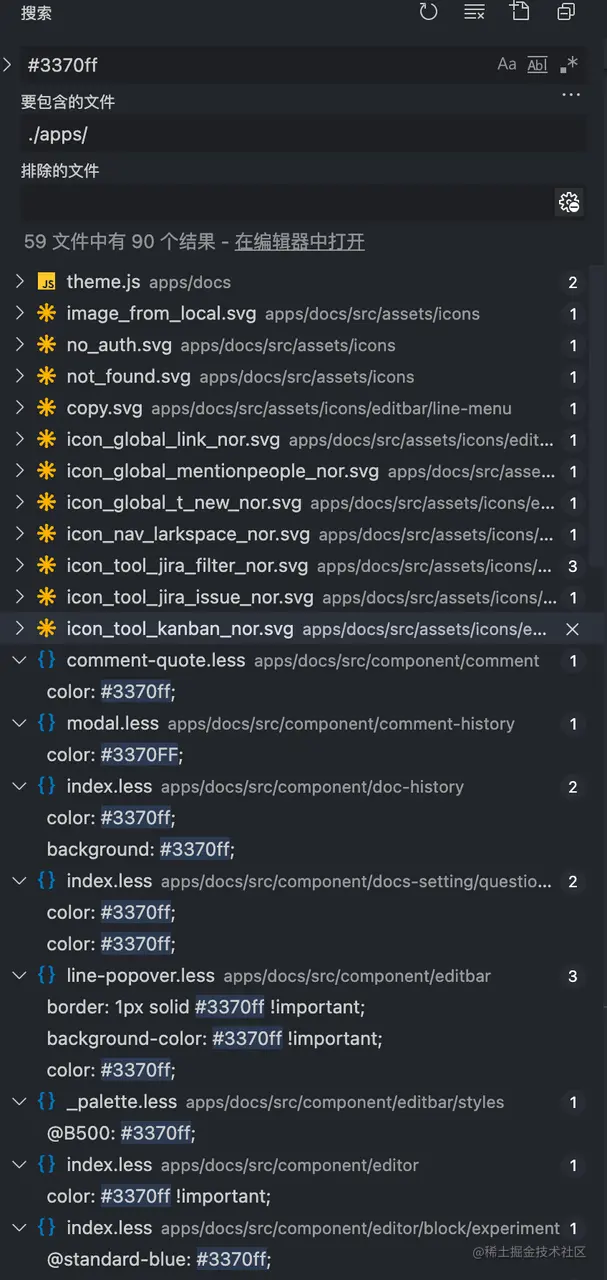Collapse editor/block/experiment index.less results

(19, 1228)
